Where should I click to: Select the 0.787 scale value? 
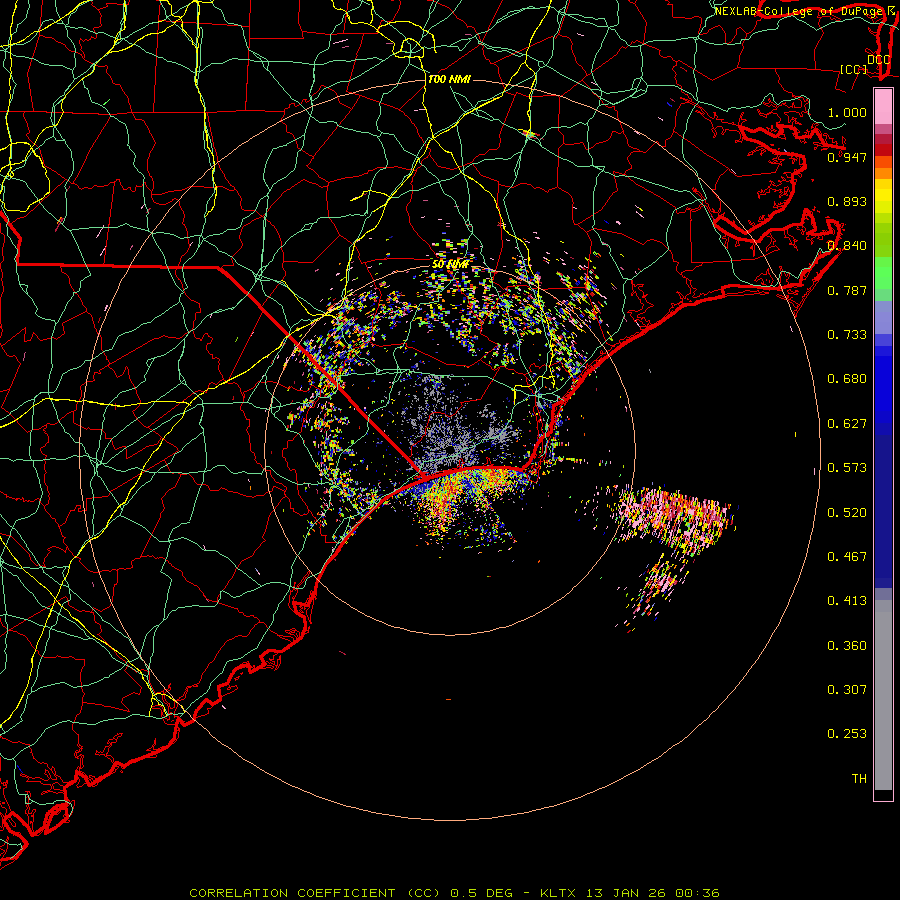coord(847,290)
